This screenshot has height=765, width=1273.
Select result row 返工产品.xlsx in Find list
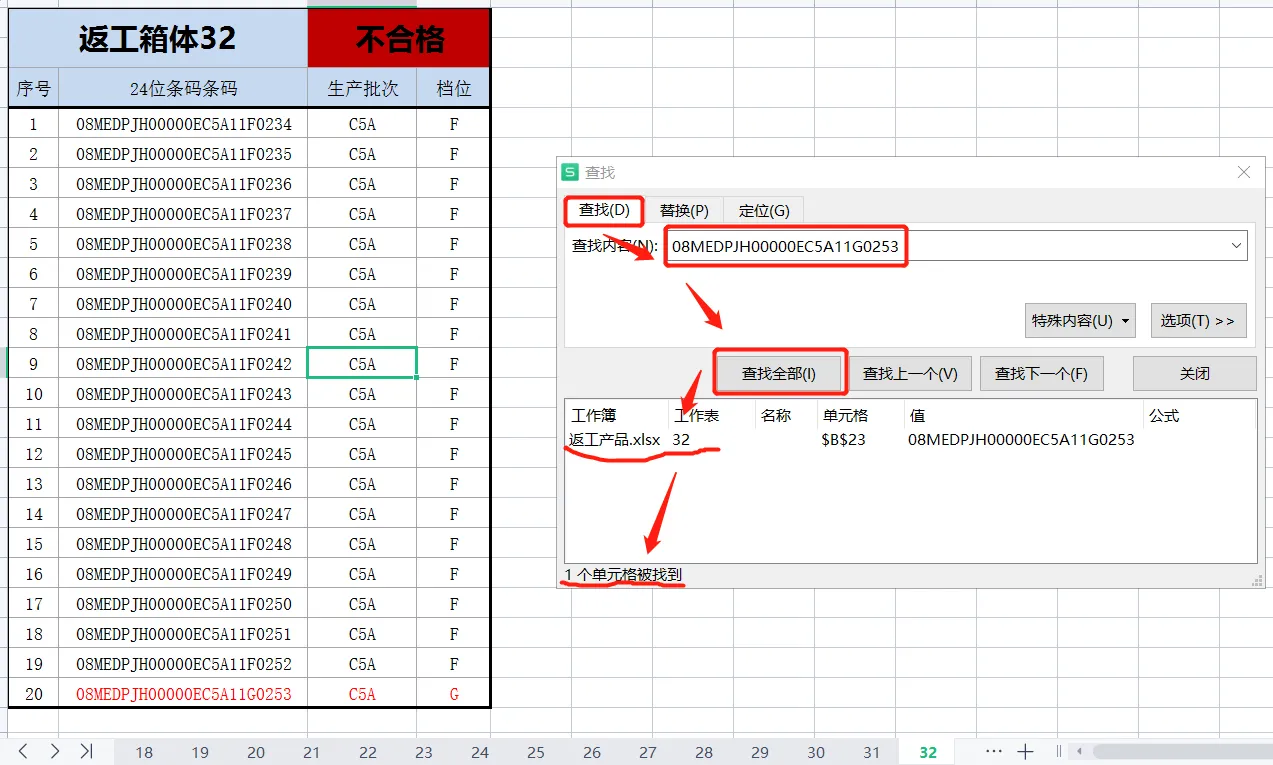click(910, 439)
